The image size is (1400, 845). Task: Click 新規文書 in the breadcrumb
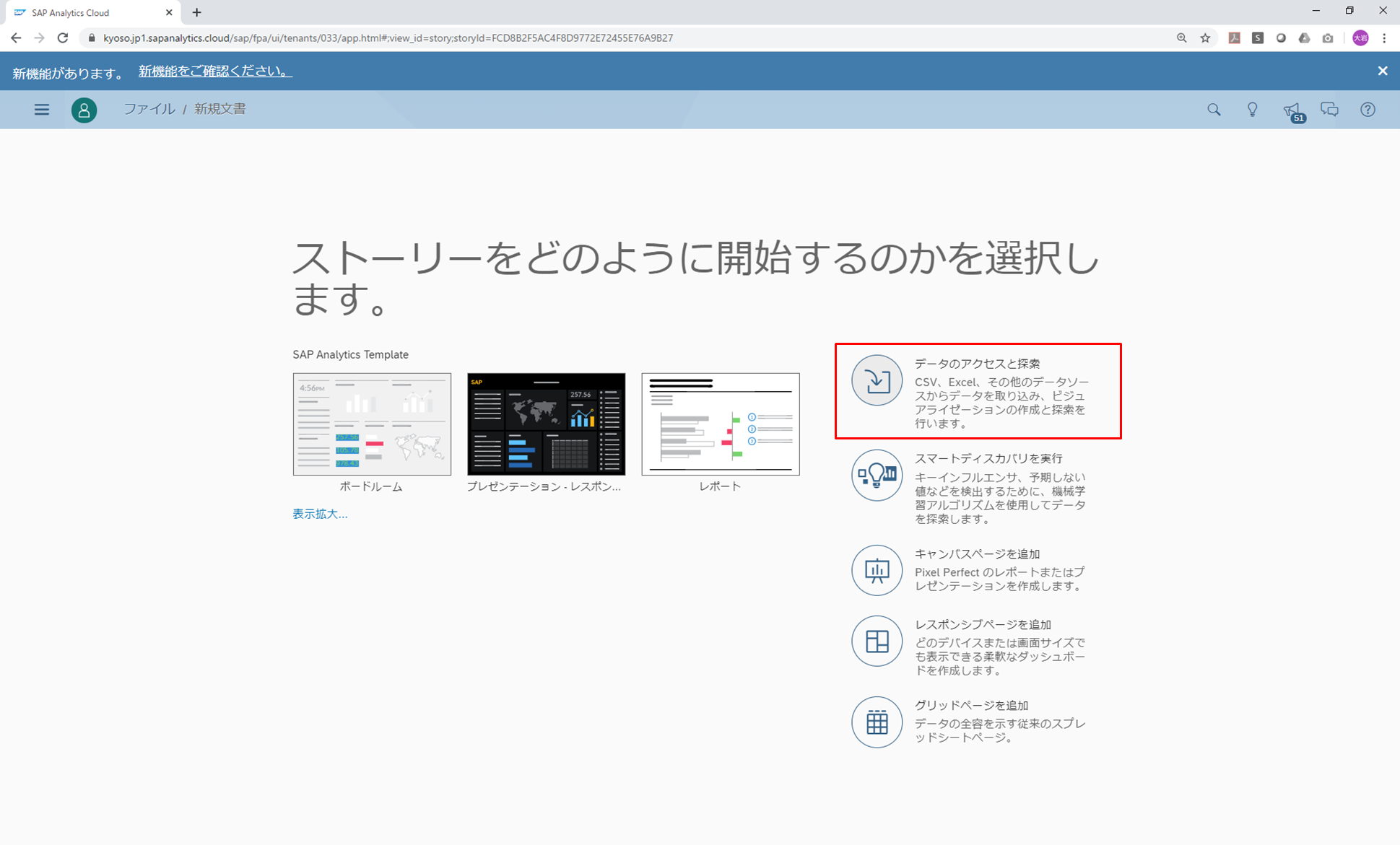[219, 109]
